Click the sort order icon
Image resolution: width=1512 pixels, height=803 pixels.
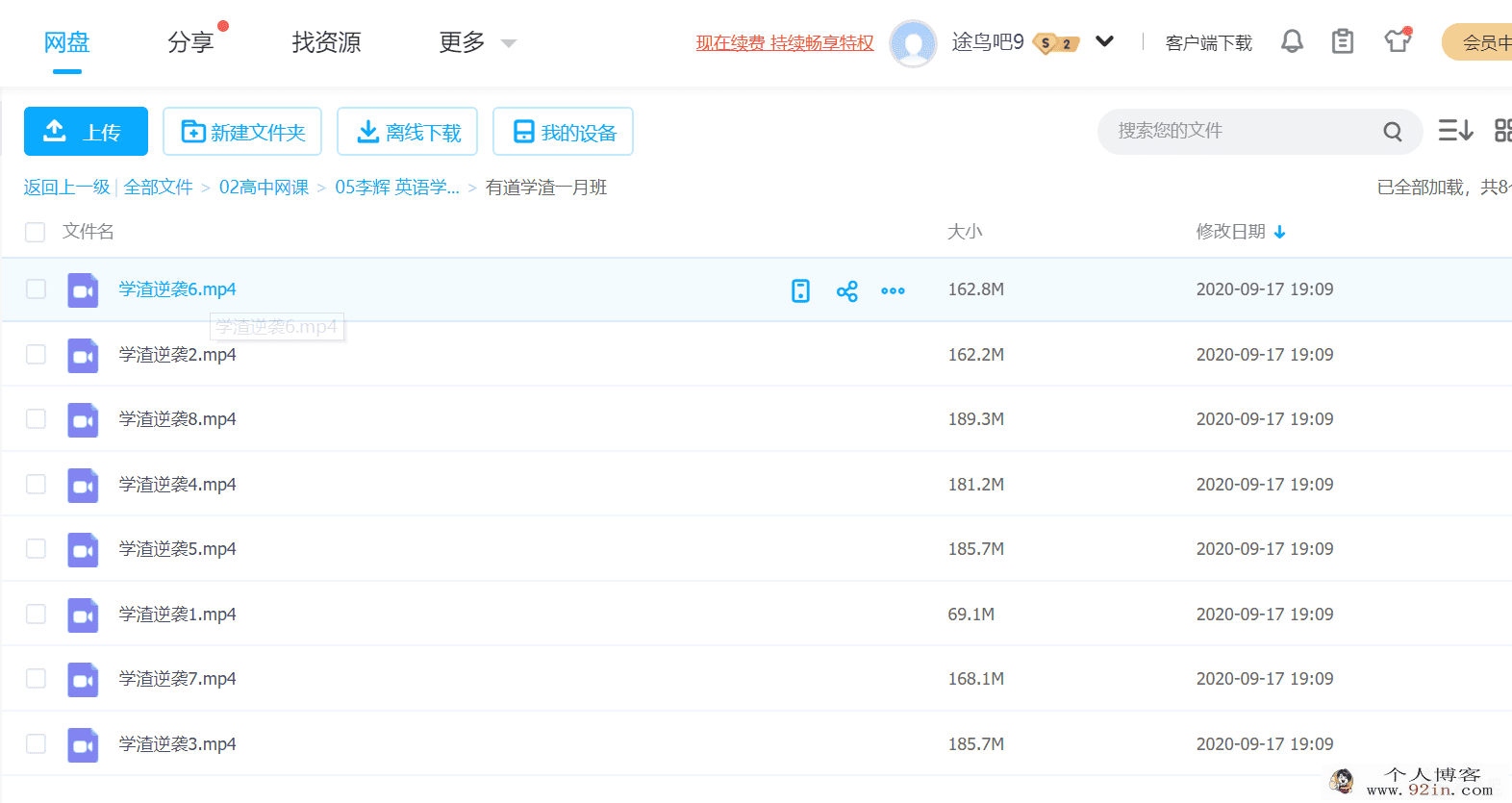(x=1455, y=130)
